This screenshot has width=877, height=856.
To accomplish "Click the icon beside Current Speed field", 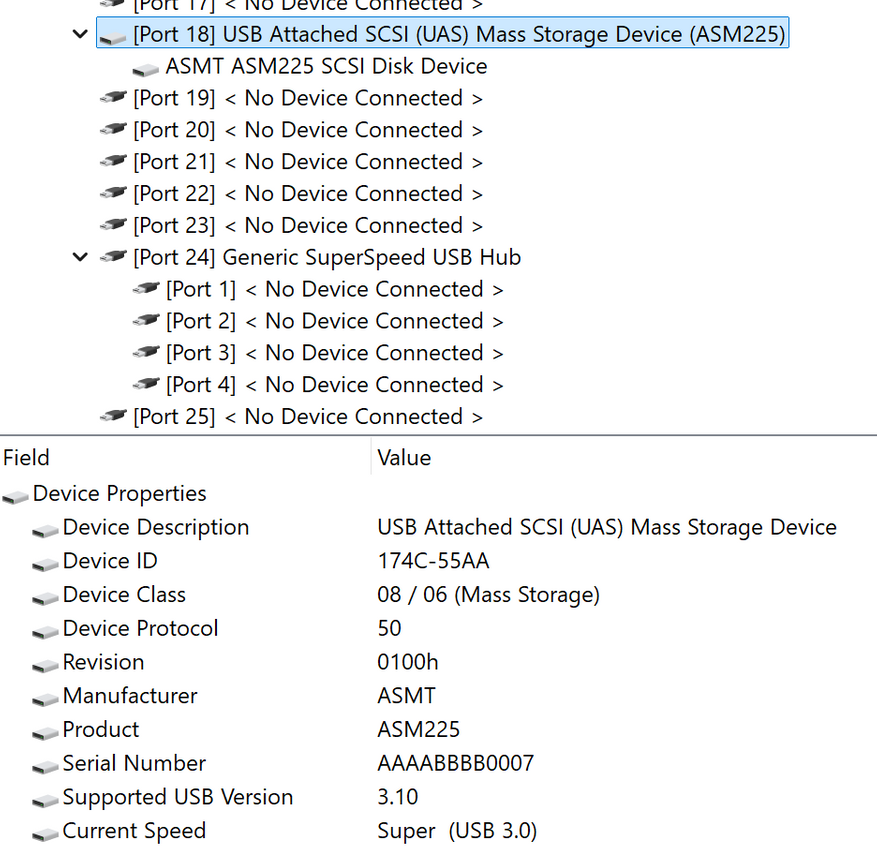I will 45,832.
